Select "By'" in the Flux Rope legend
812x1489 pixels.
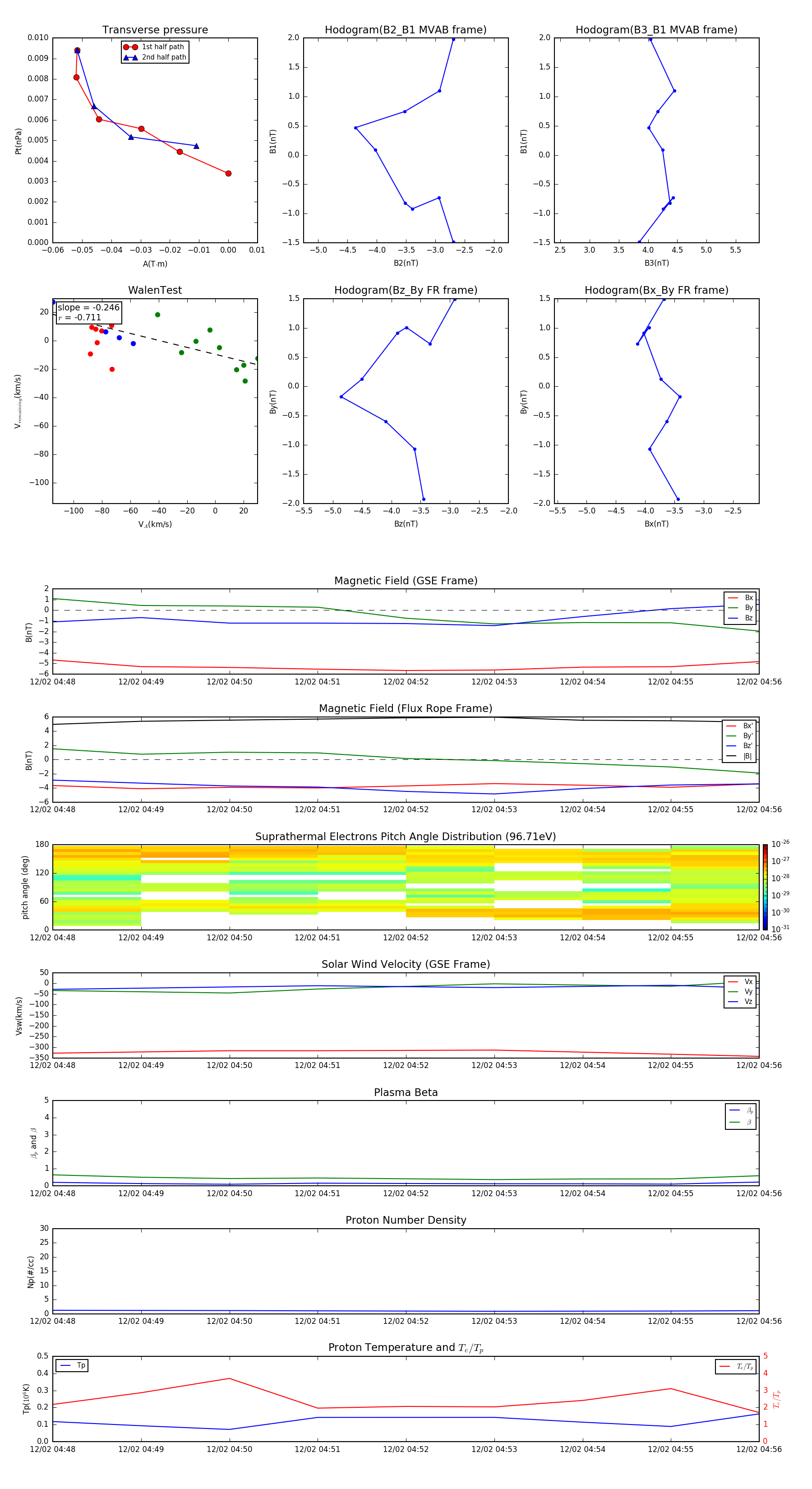click(739, 736)
